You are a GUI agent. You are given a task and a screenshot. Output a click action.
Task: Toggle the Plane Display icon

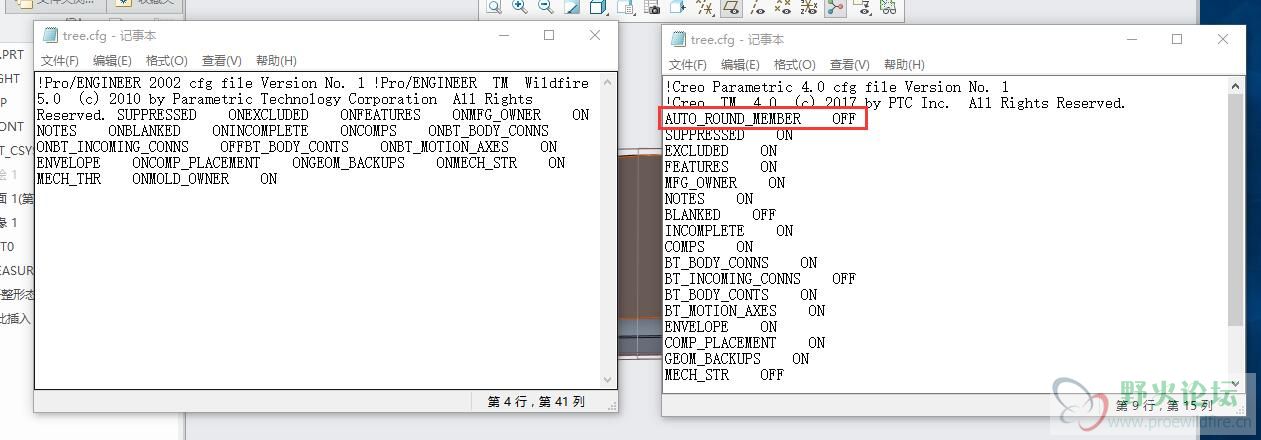point(731,7)
